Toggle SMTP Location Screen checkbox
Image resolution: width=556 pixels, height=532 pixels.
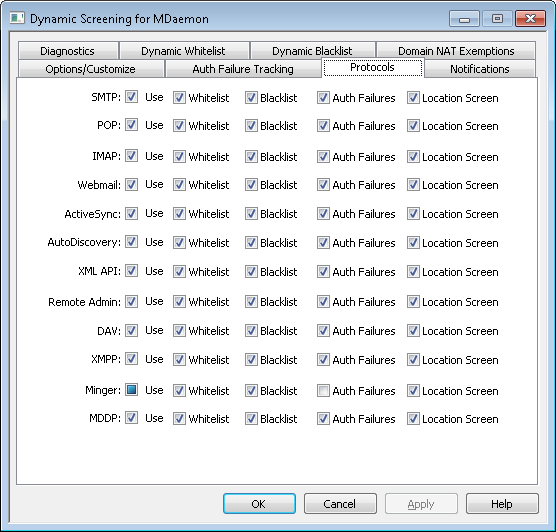point(413,98)
